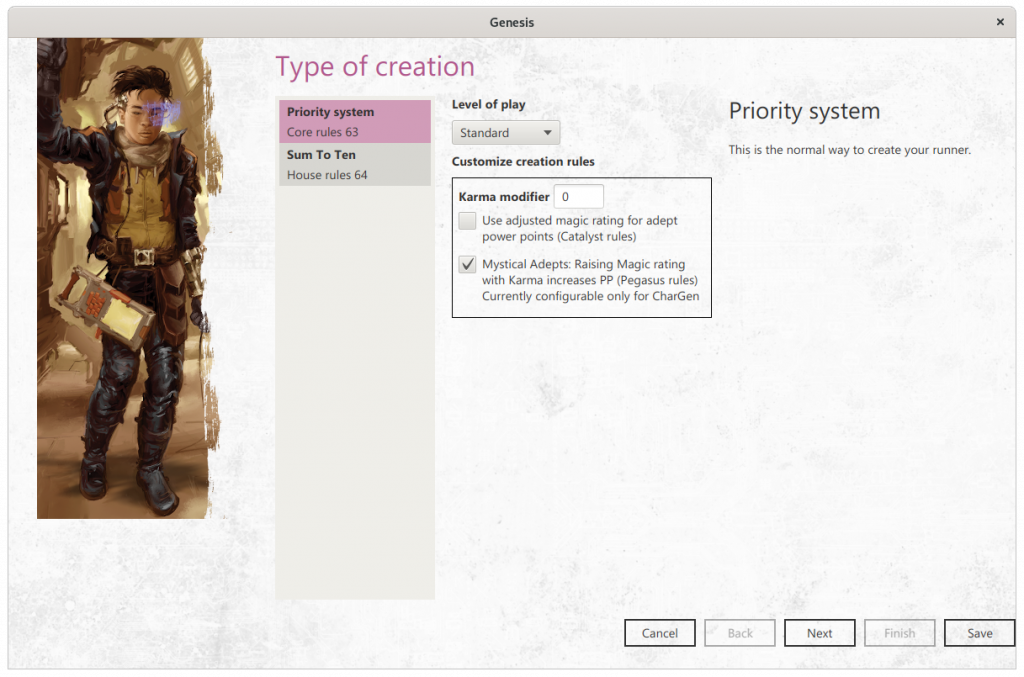
Task: Click the runner character artwork
Action: point(129,278)
